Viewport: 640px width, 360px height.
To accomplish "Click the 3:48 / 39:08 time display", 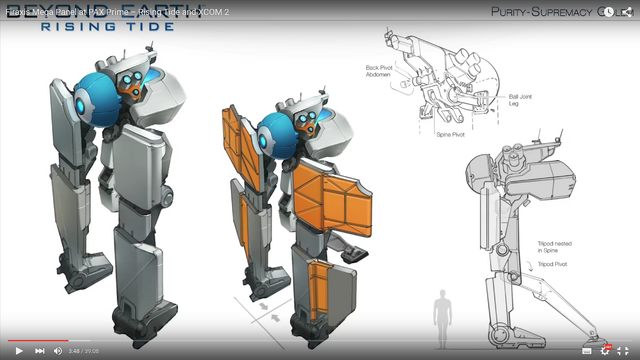I will (84, 351).
